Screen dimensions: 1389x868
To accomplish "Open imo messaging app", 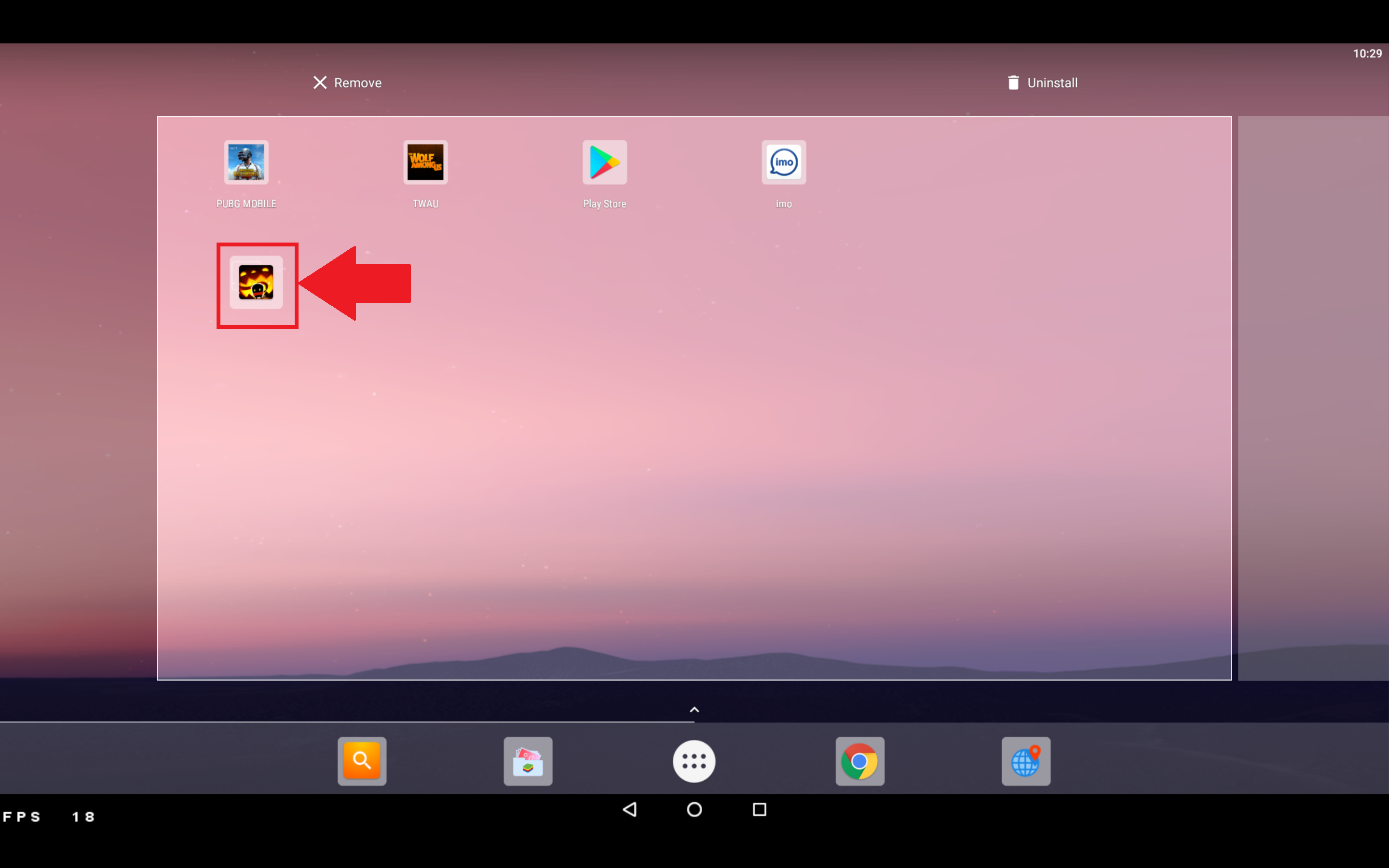I will pos(784,162).
